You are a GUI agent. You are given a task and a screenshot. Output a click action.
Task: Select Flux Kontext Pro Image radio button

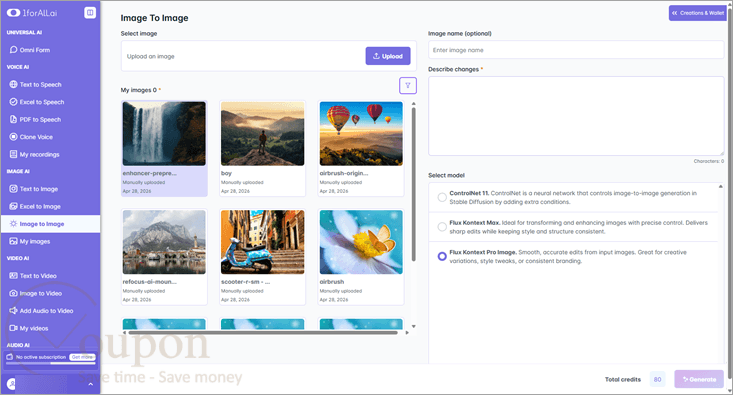point(442,256)
